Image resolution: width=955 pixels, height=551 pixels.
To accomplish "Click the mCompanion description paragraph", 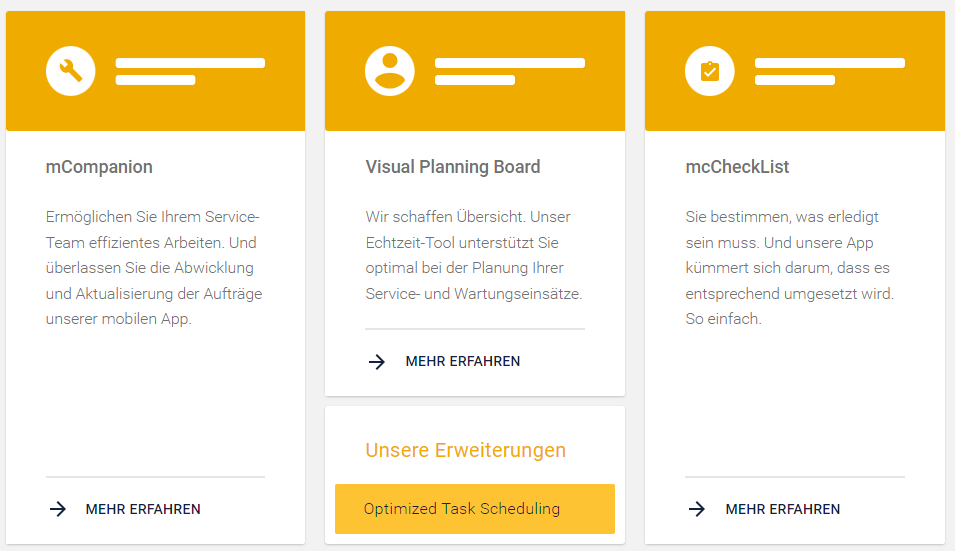I will point(154,268).
